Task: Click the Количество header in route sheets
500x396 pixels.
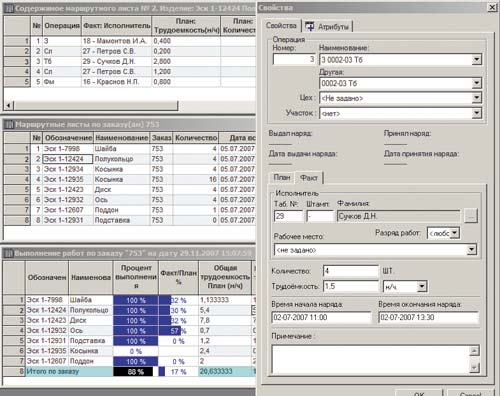Action: [x=196, y=138]
